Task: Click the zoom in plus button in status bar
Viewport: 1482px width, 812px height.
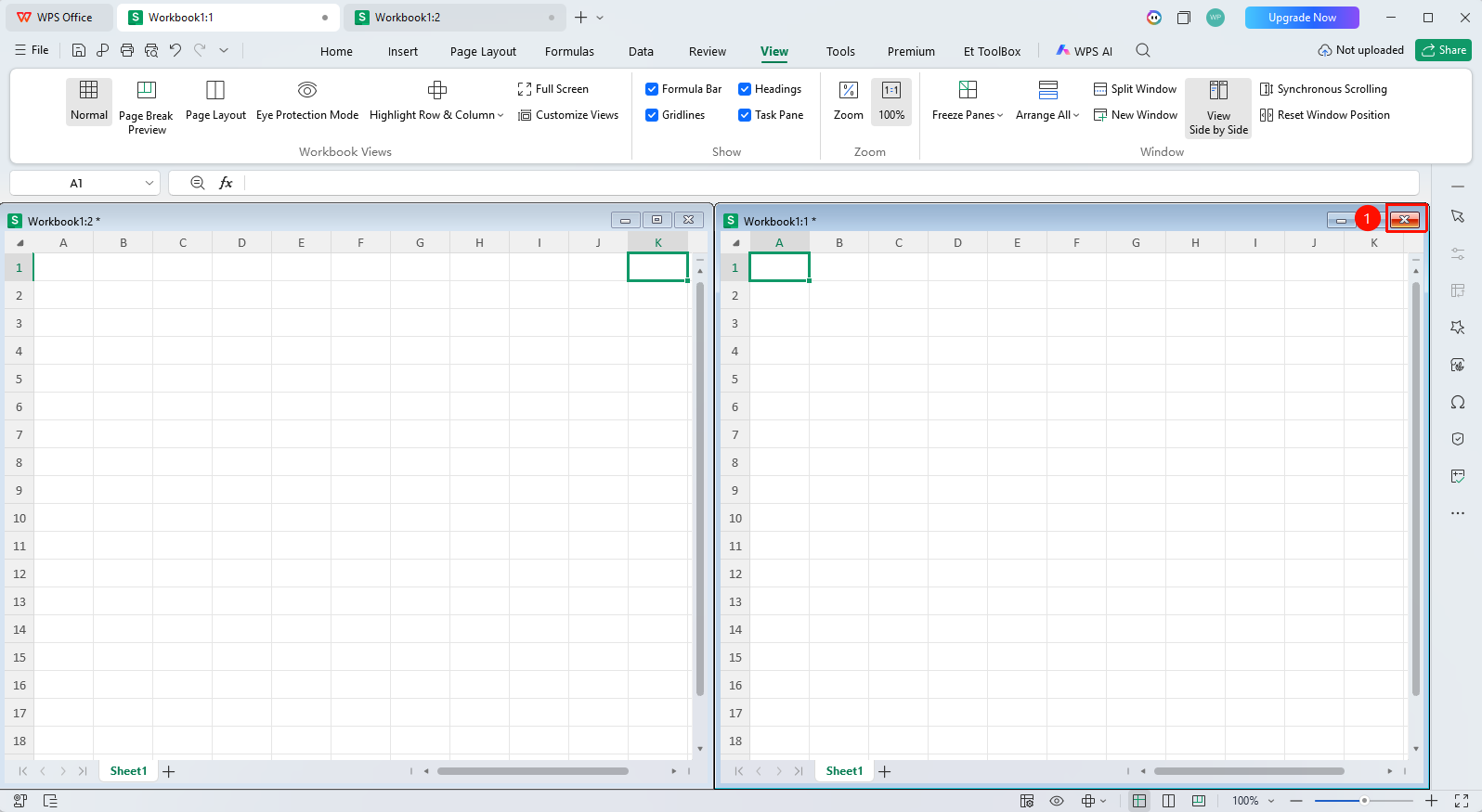Action: (1432, 801)
